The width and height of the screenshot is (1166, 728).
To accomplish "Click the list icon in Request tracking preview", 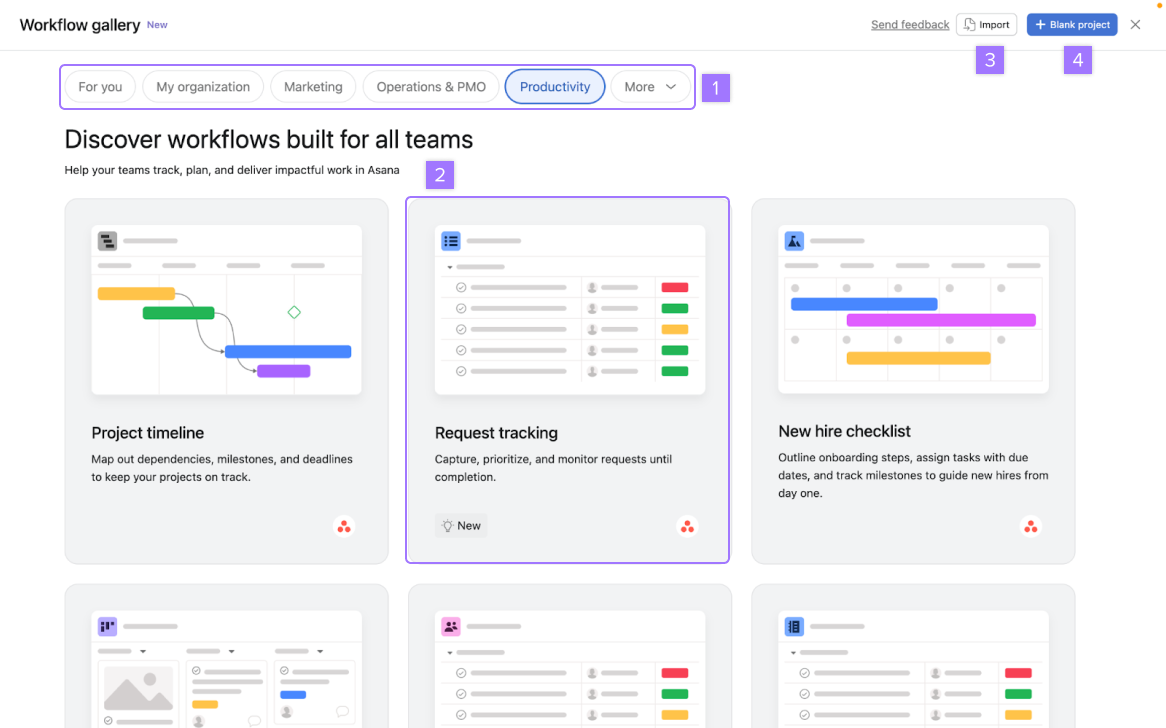I will click(x=451, y=241).
